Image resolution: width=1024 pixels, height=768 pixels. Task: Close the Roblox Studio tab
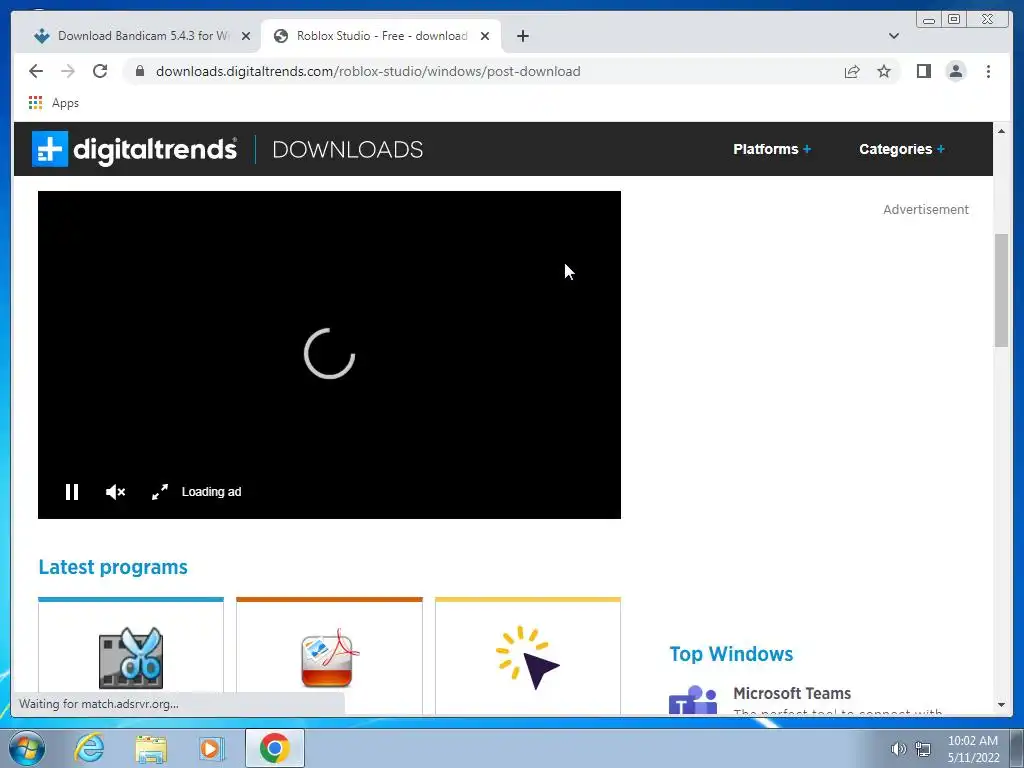point(485,36)
